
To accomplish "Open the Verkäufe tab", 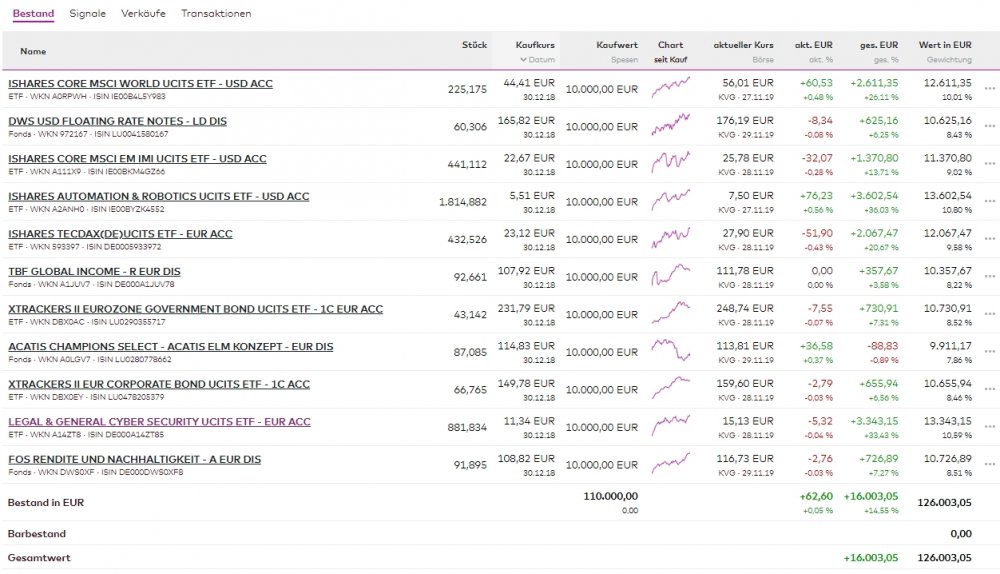I will pos(143,14).
